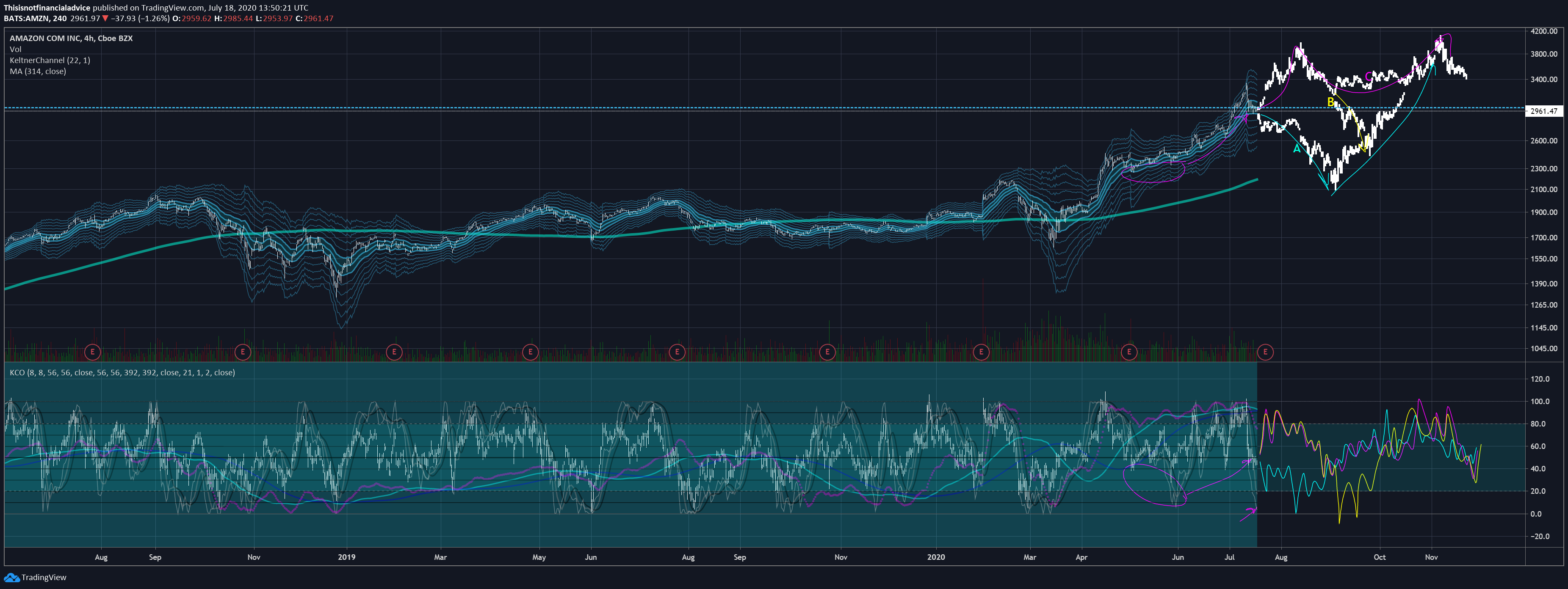Click the earnings marker E between Apr and Jun 2020
The width and height of the screenshot is (1568, 589).
(x=1129, y=352)
